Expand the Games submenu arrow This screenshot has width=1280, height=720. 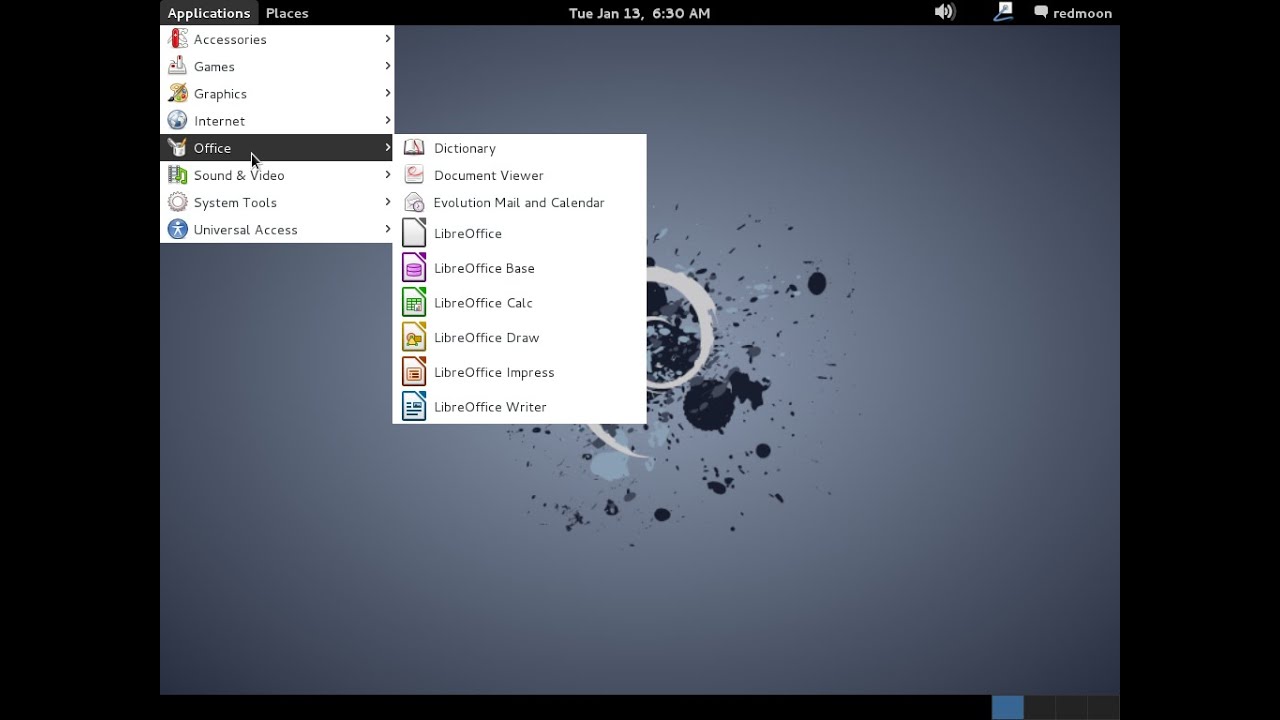coord(388,66)
